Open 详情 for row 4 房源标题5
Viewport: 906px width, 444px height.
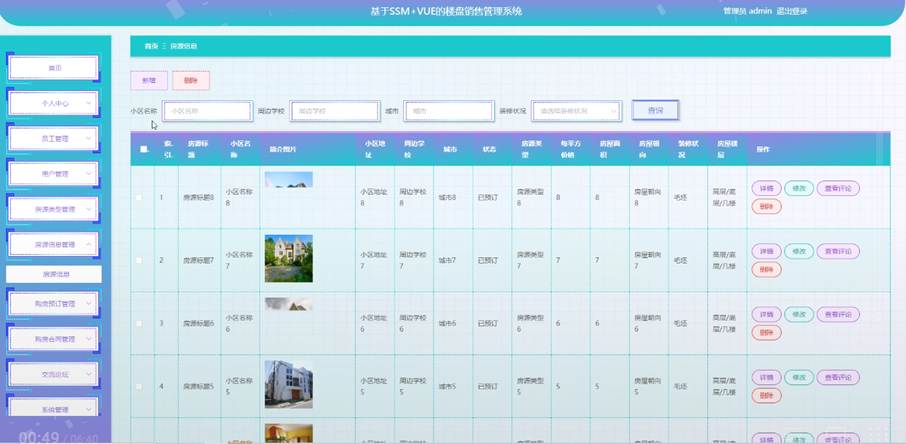click(x=766, y=377)
